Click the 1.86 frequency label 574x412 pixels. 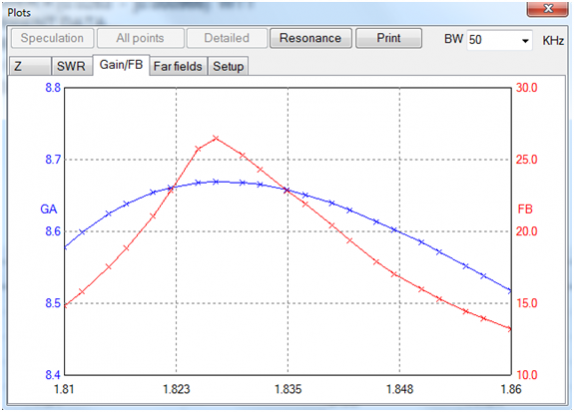click(x=511, y=389)
